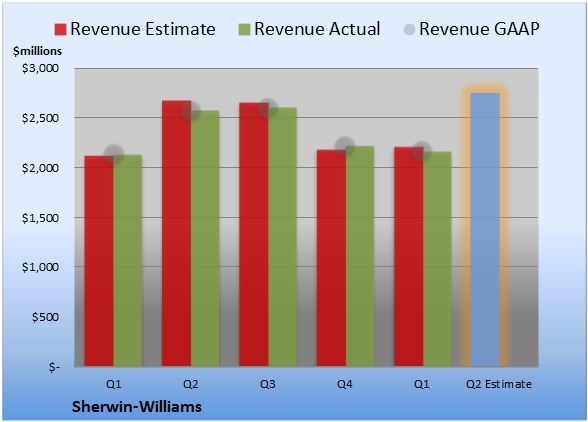Select the 'Revenue Estimate' legend label
The width and height of the screenshot is (588, 422).
(143, 29)
